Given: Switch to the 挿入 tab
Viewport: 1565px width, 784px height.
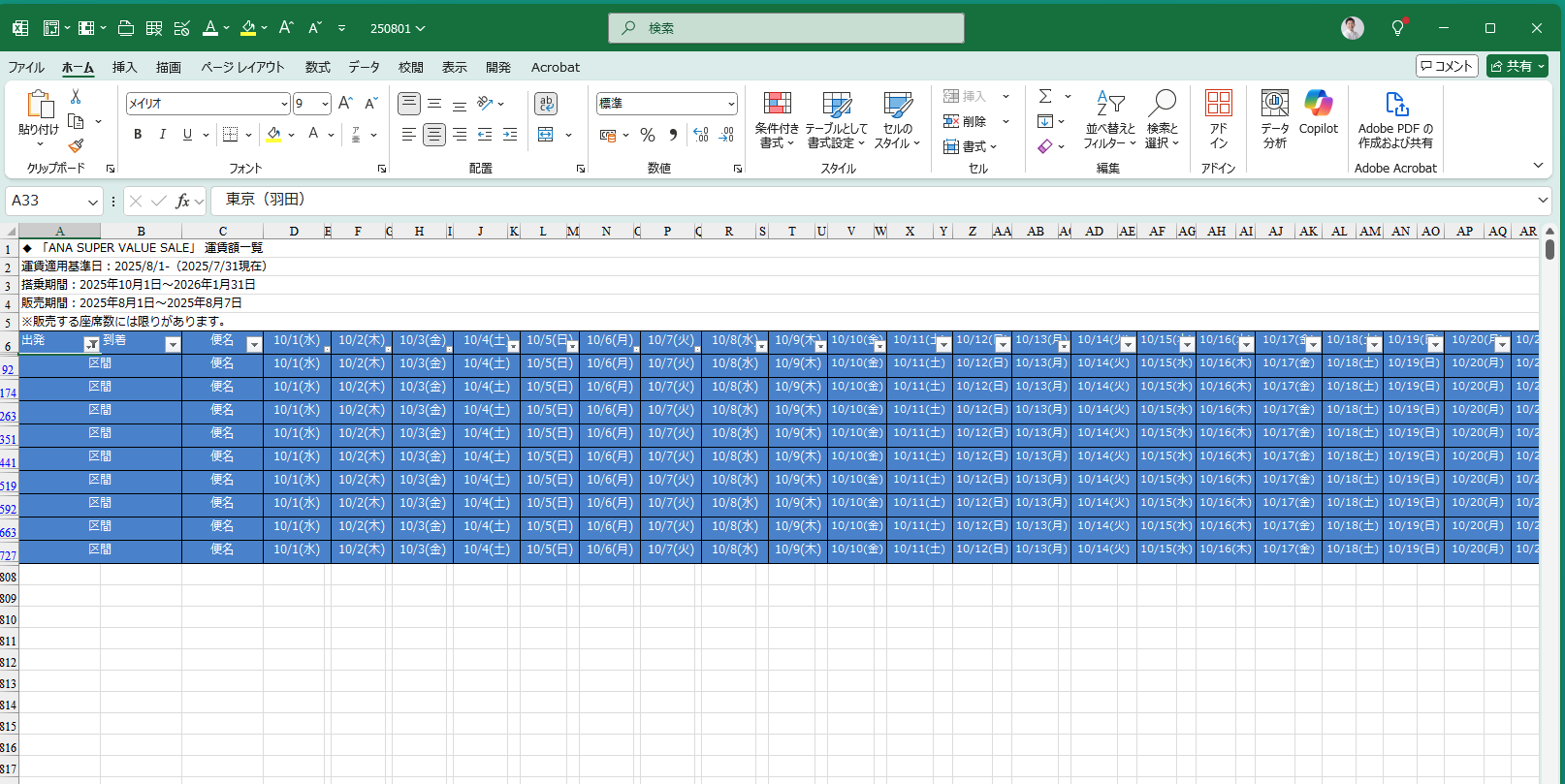Looking at the screenshot, I should coord(124,67).
